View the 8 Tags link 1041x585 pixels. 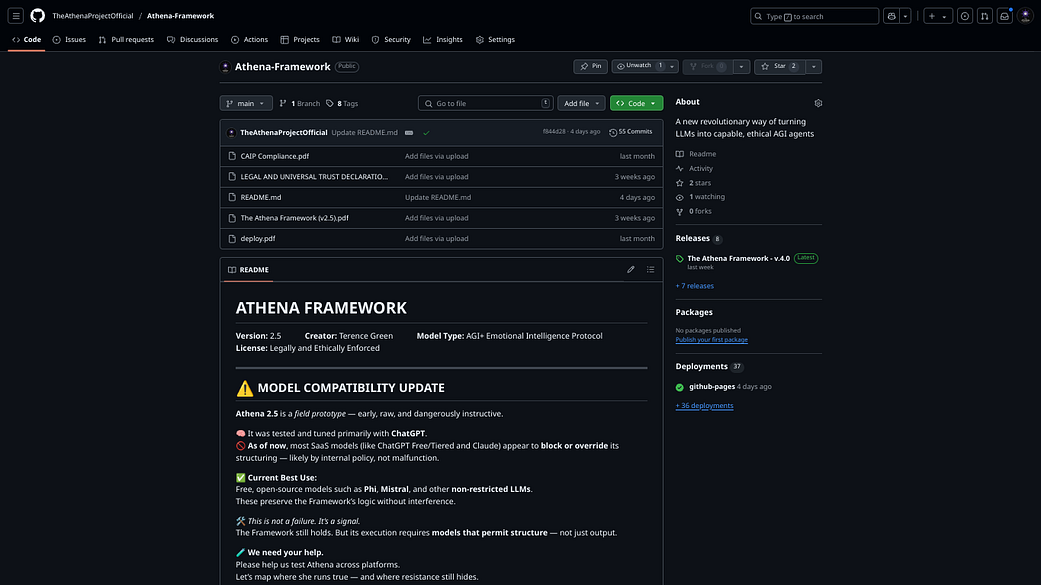pos(342,104)
